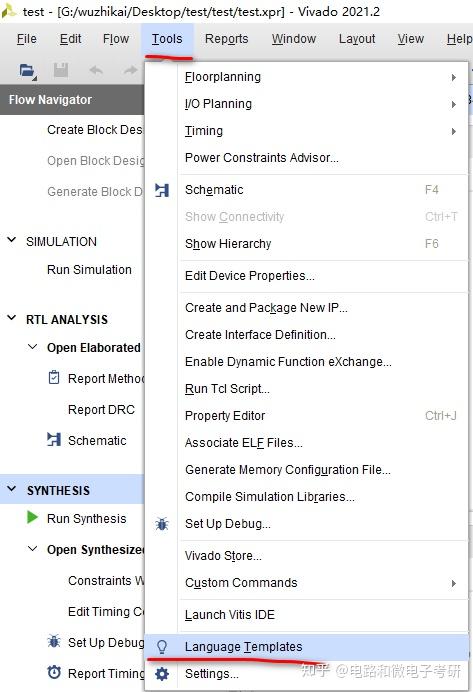Image resolution: width=473 pixels, height=692 pixels.
Task: Click the Open Project folder toolbar icon
Action: pos(27,71)
